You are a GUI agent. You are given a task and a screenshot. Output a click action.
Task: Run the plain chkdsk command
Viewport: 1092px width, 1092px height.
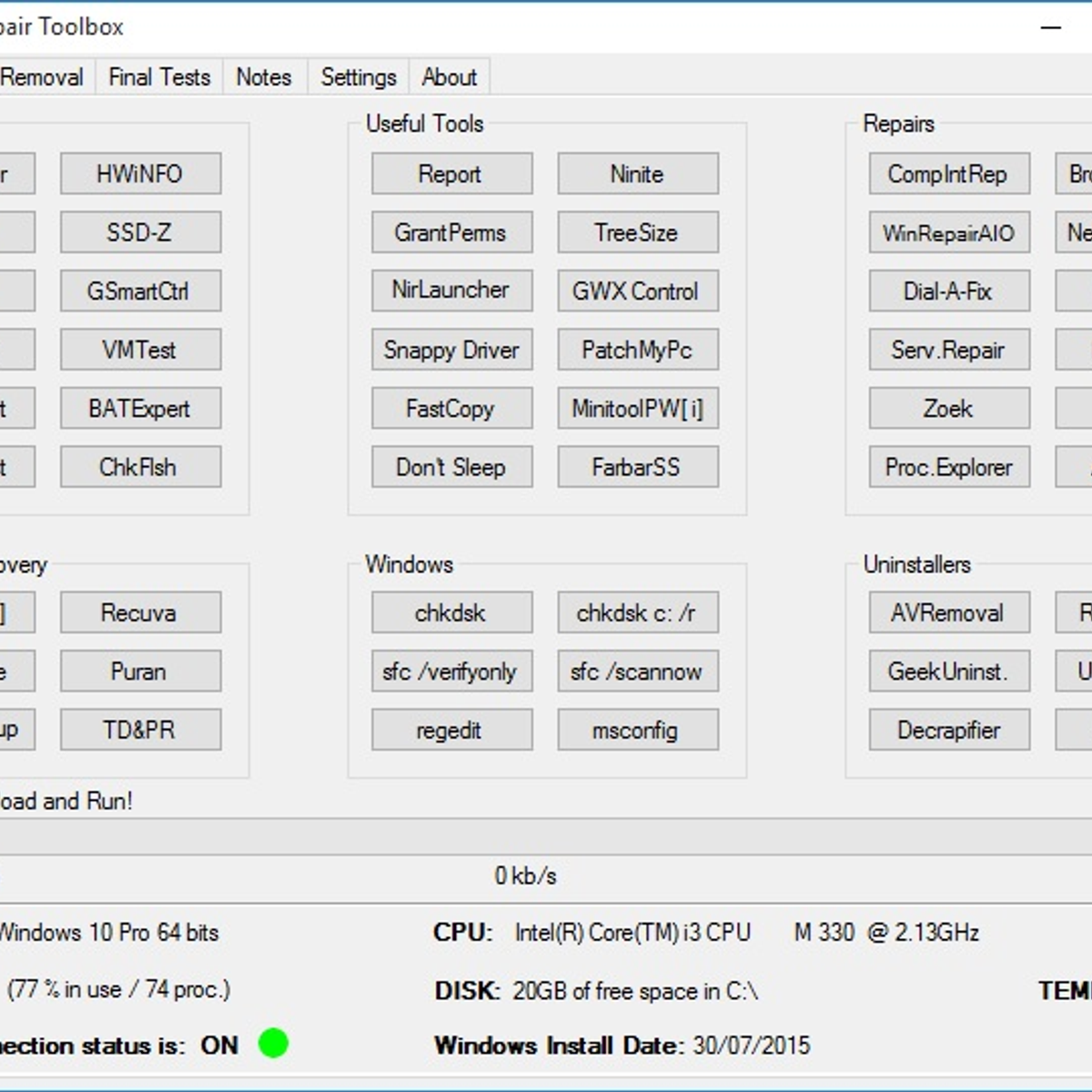pos(451,612)
